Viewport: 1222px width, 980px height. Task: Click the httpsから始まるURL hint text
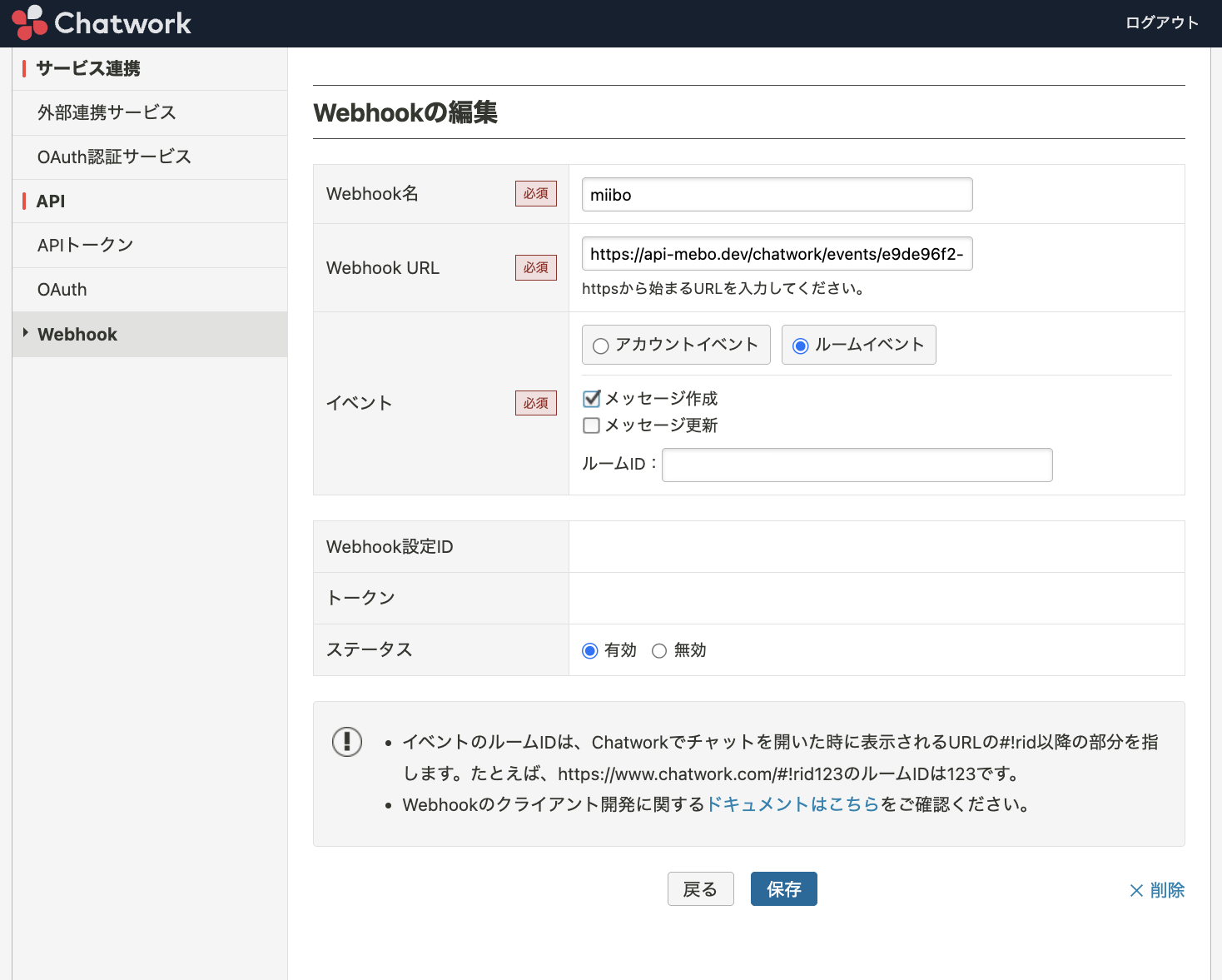coord(725,289)
